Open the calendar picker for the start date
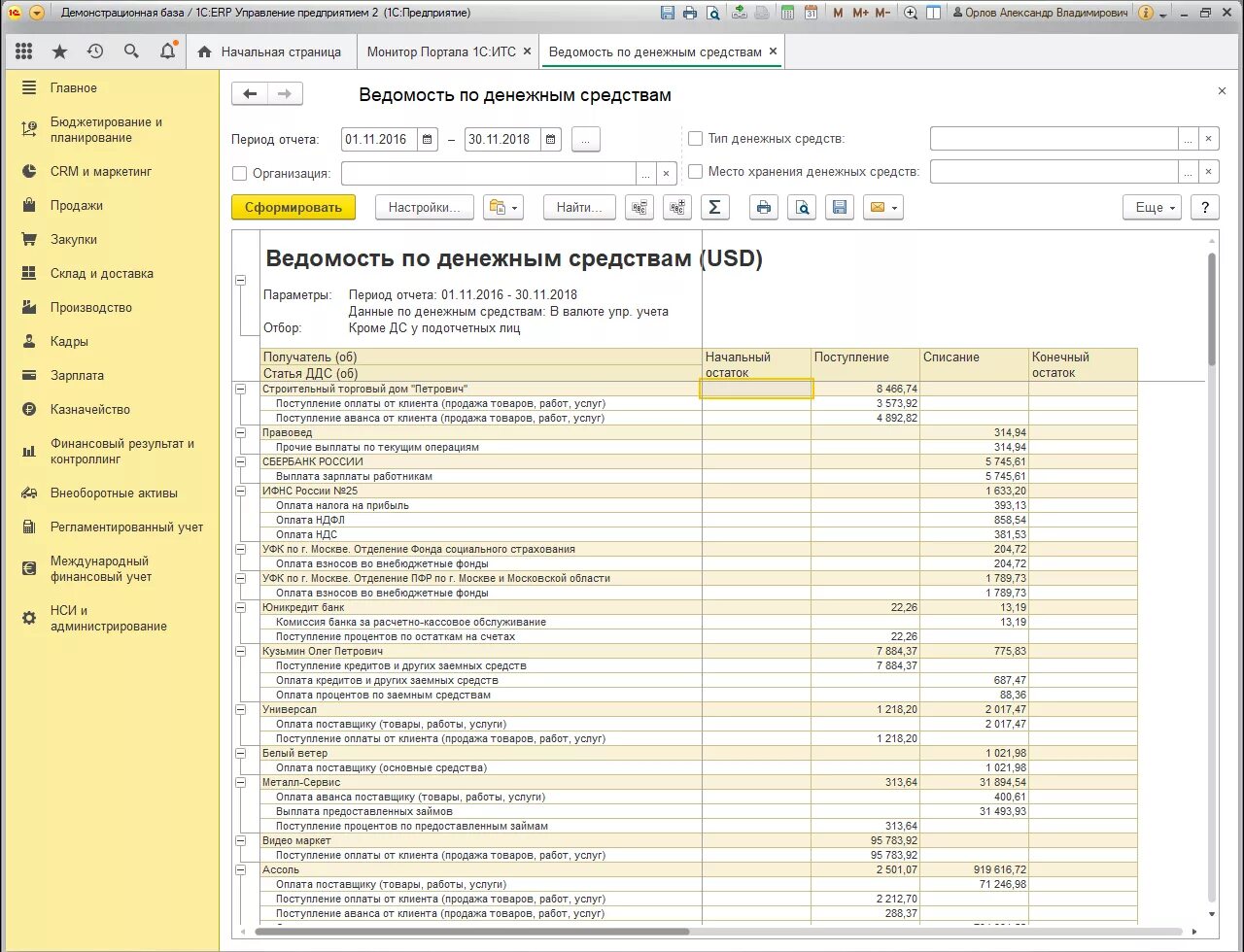The width and height of the screenshot is (1244, 952). [x=428, y=139]
